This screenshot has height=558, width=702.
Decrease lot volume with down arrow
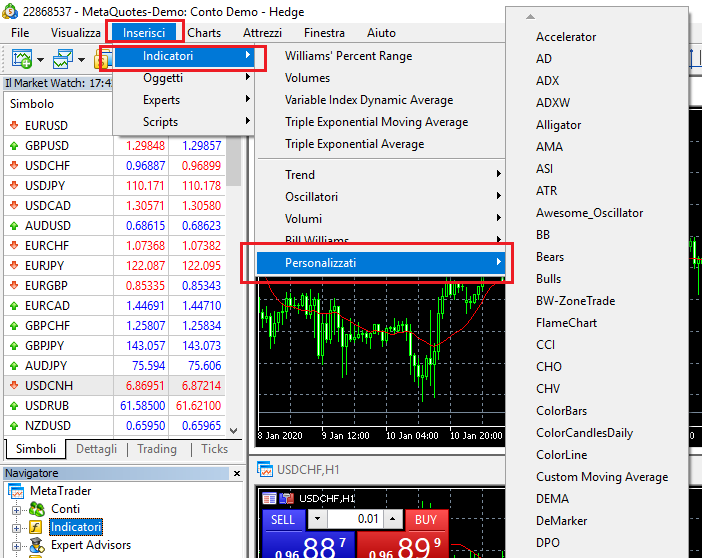coord(317,519)
